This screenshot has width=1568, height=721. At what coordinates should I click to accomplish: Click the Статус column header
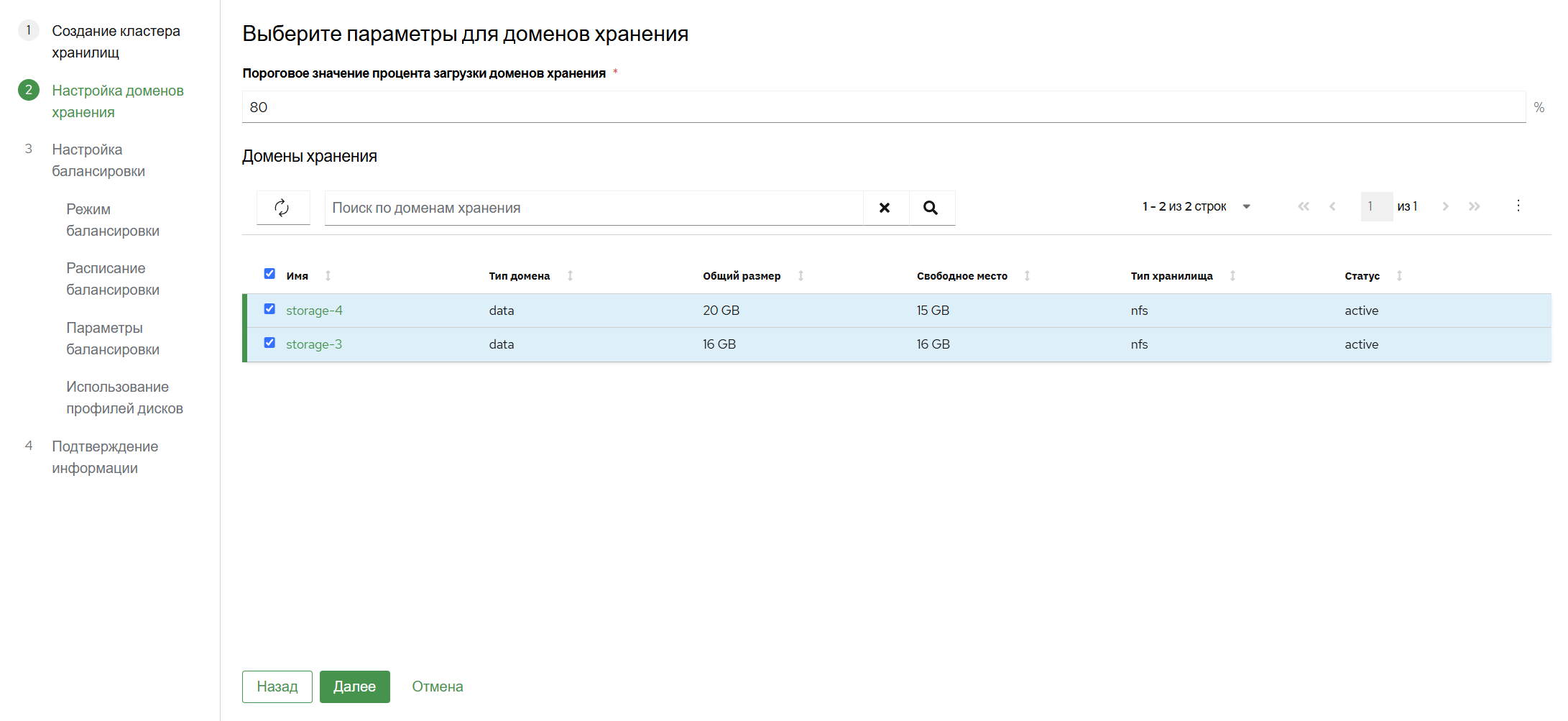pyautogui.click(x=1362, y=276)
